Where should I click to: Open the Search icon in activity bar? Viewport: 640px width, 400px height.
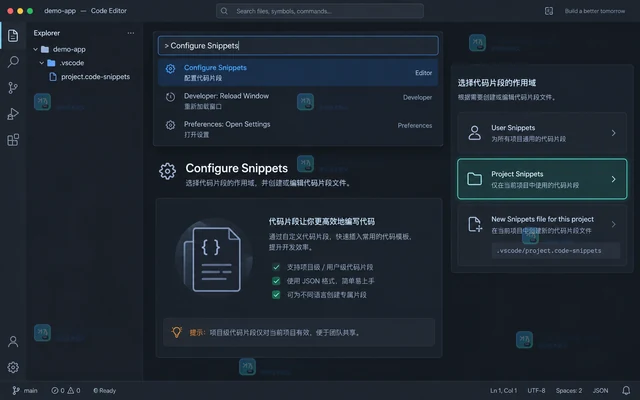13,62
